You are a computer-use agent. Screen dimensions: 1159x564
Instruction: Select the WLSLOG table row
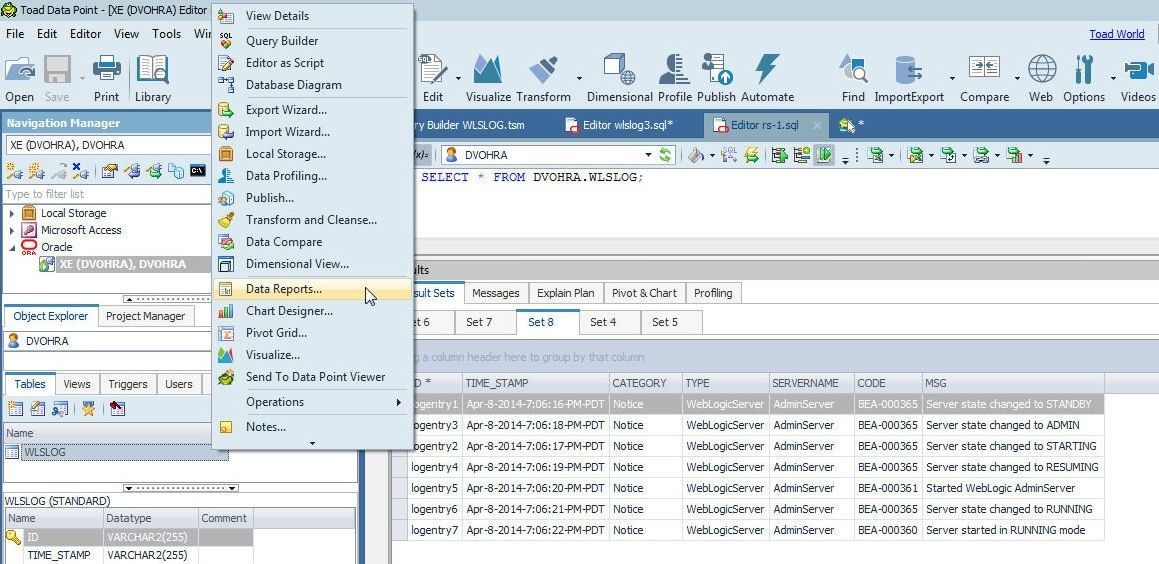(117, 452)
